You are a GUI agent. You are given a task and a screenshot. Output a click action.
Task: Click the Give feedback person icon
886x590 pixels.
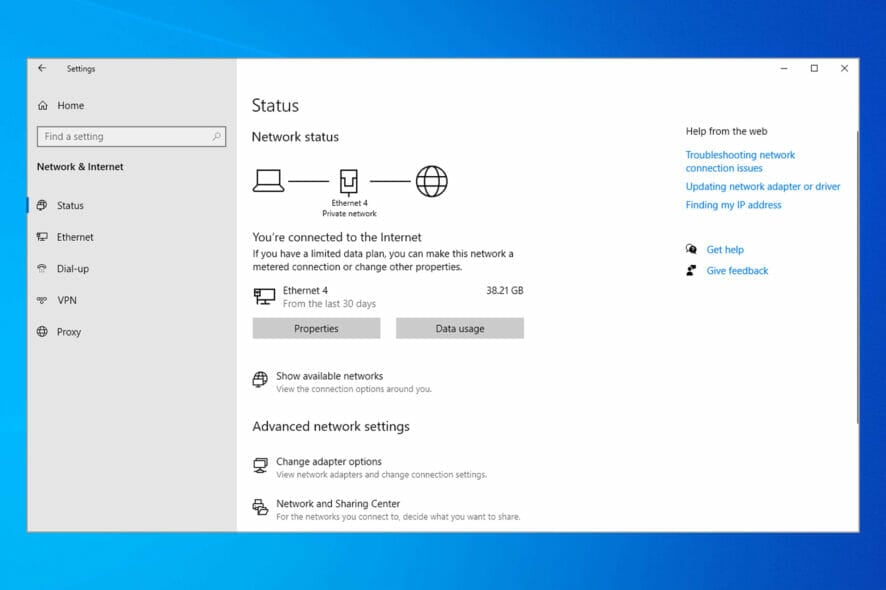691,270
